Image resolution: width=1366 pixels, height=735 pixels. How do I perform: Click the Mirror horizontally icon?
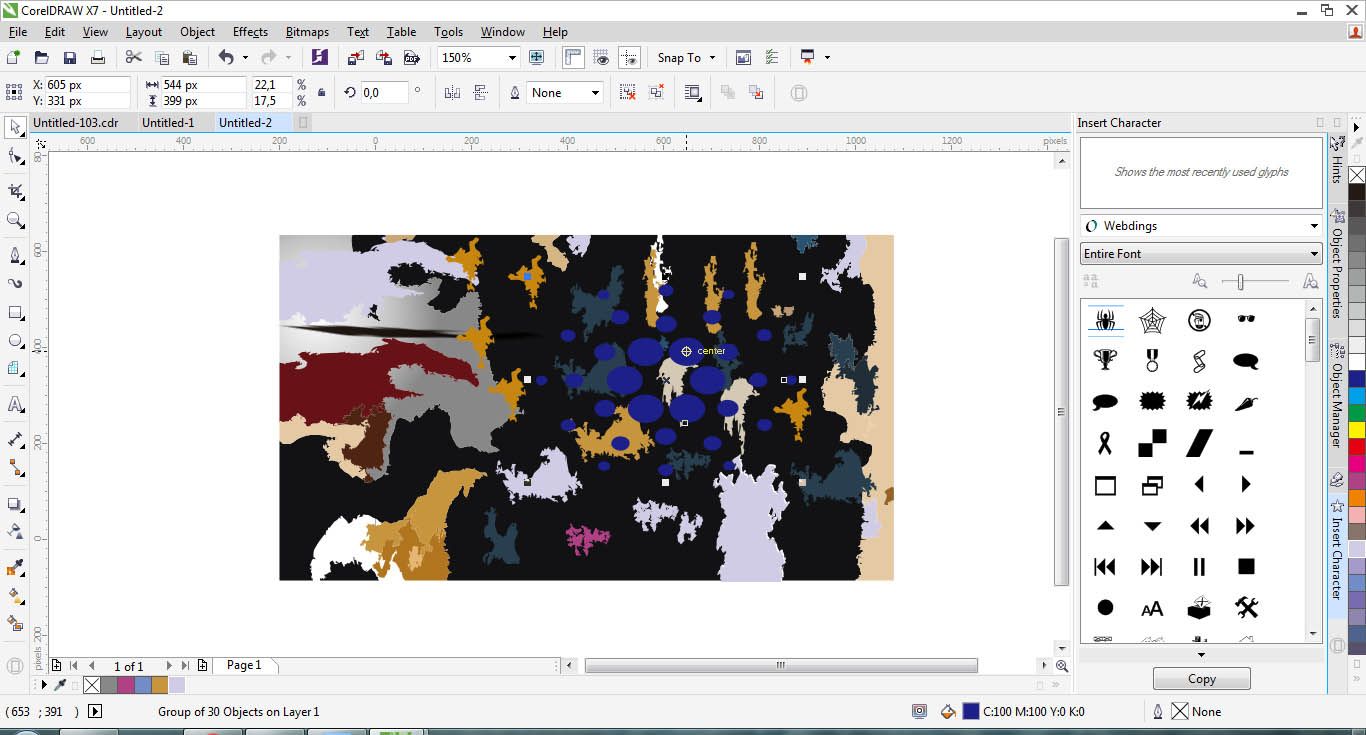click(x=452, y=93)
